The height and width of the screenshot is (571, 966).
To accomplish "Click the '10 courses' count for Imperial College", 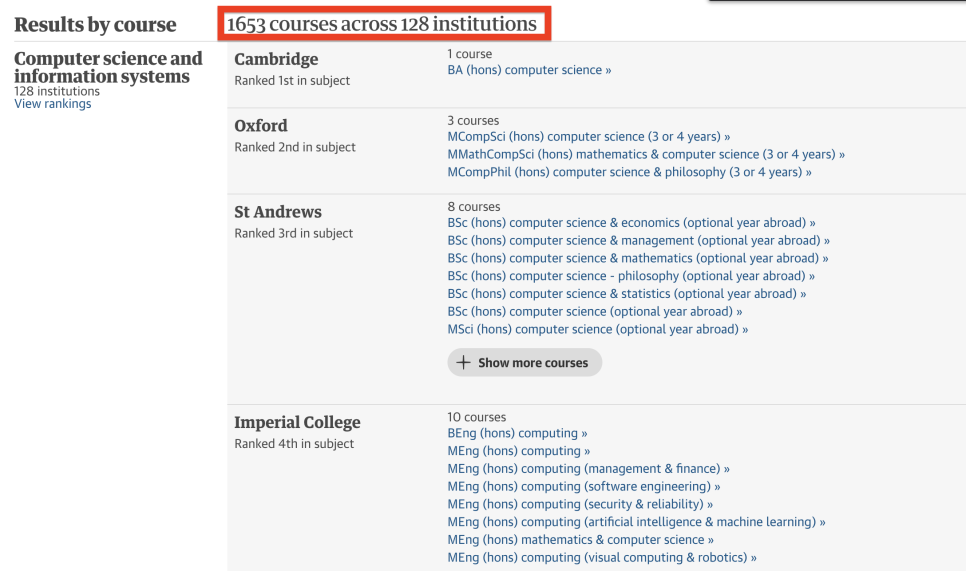I will pos(476,418).
